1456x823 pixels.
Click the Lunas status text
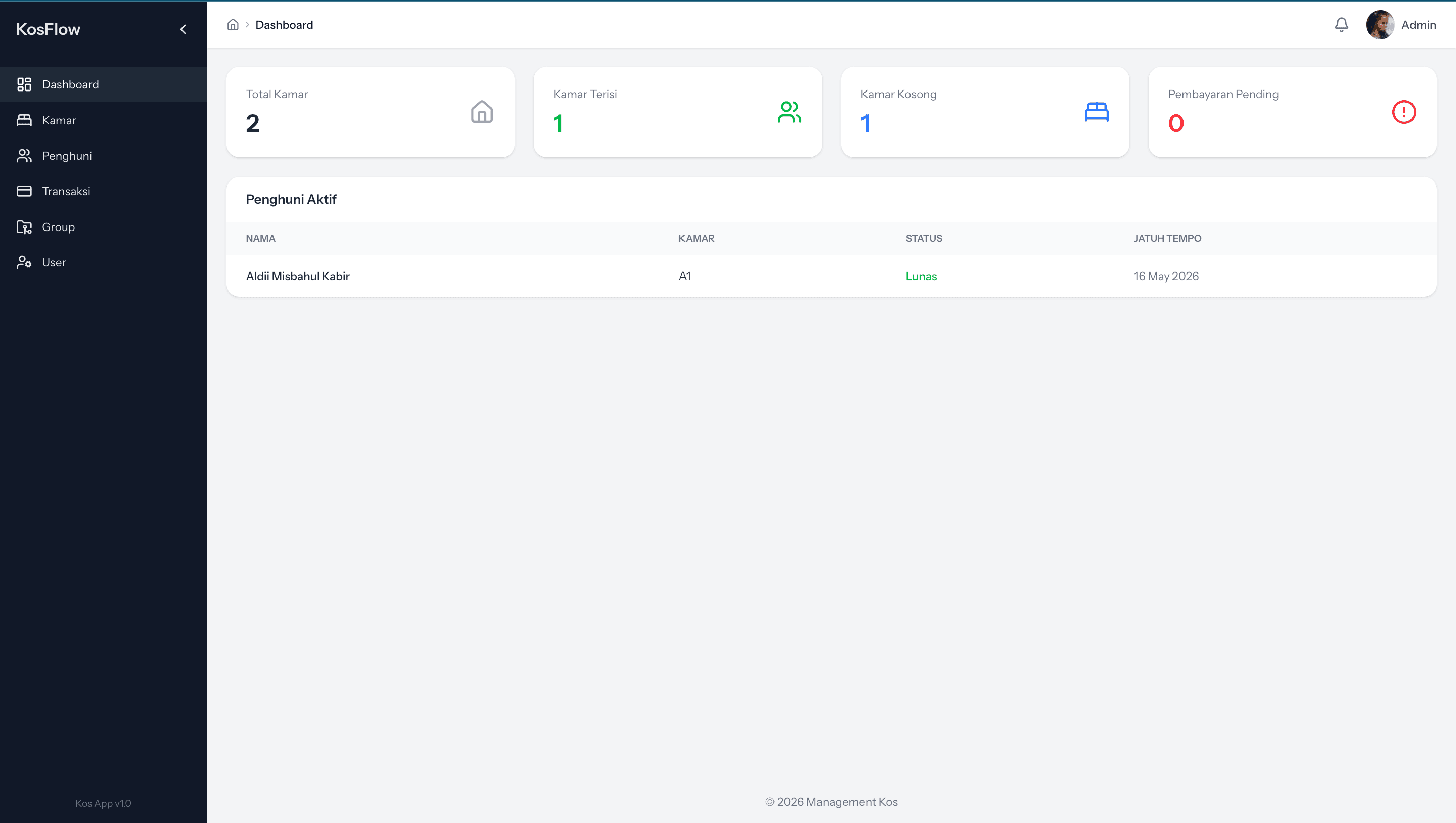click(x=921, y=276)
